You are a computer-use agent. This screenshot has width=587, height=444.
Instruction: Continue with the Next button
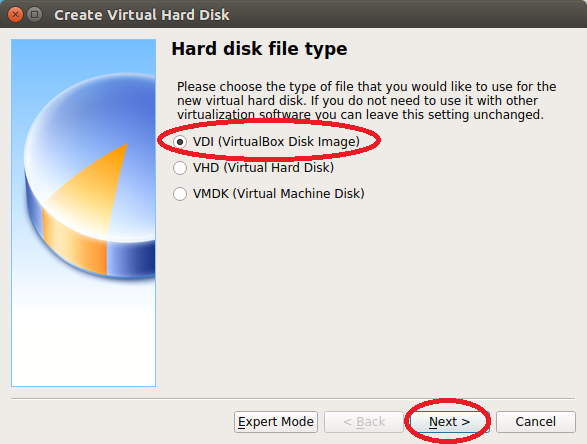449,422
